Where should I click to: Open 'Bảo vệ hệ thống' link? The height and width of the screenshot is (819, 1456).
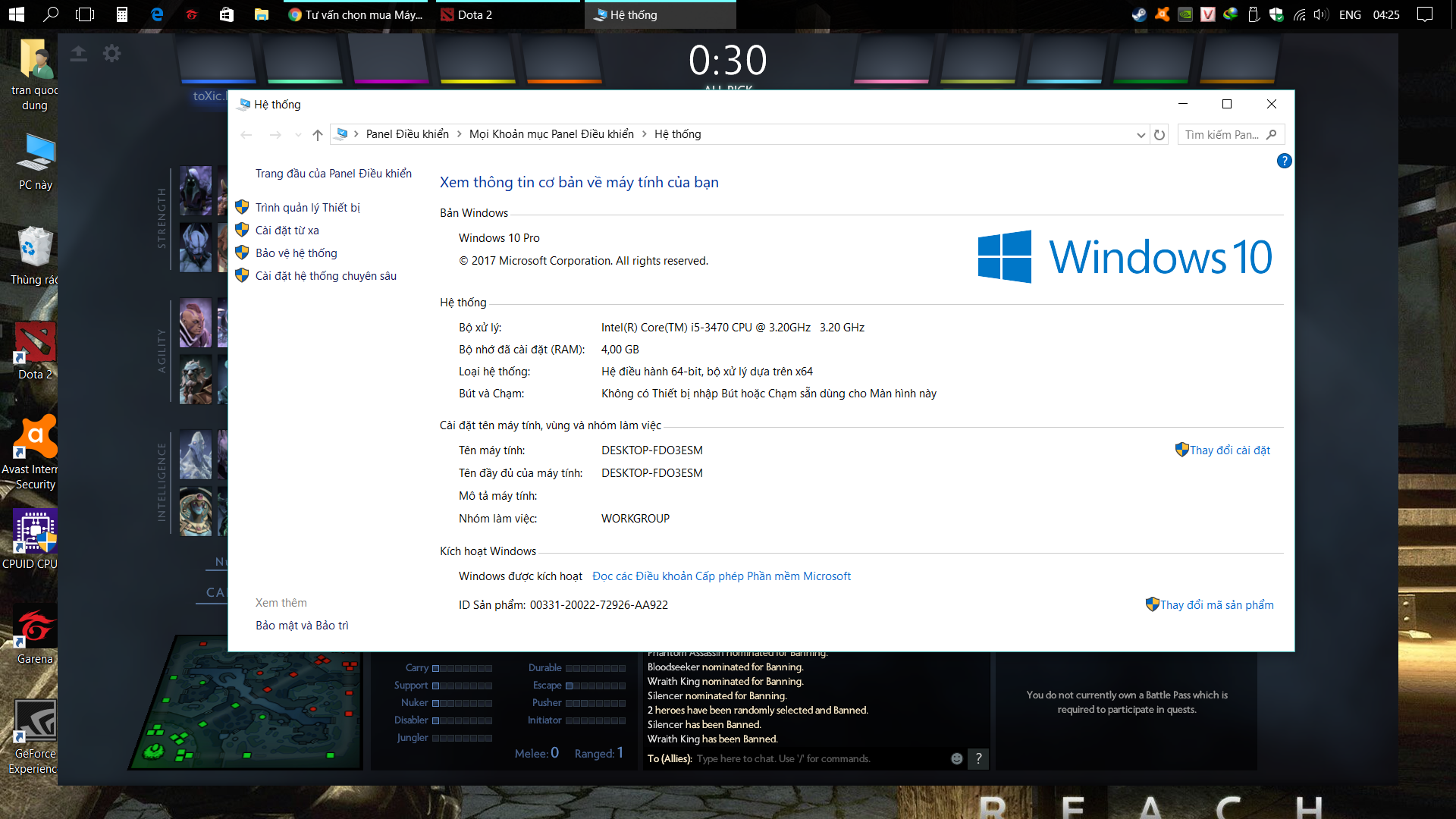(296, 253)
